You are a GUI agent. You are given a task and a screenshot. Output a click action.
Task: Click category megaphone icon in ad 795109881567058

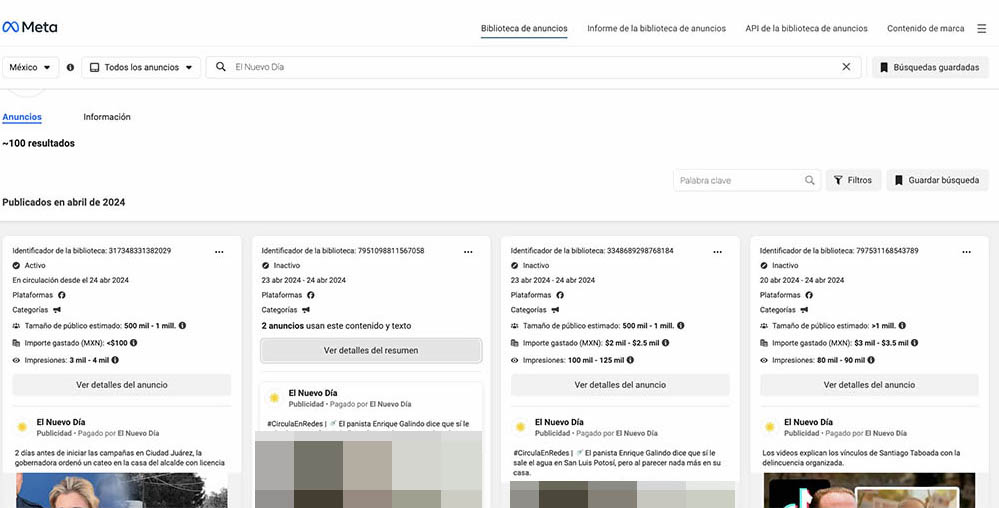[x=306, y=310]
